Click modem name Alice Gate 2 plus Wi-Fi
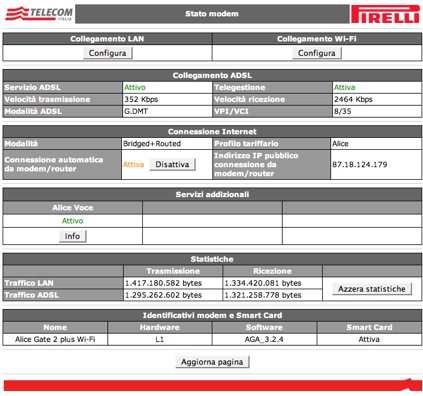The image size is (423, 396). click(x=55, y=339)
